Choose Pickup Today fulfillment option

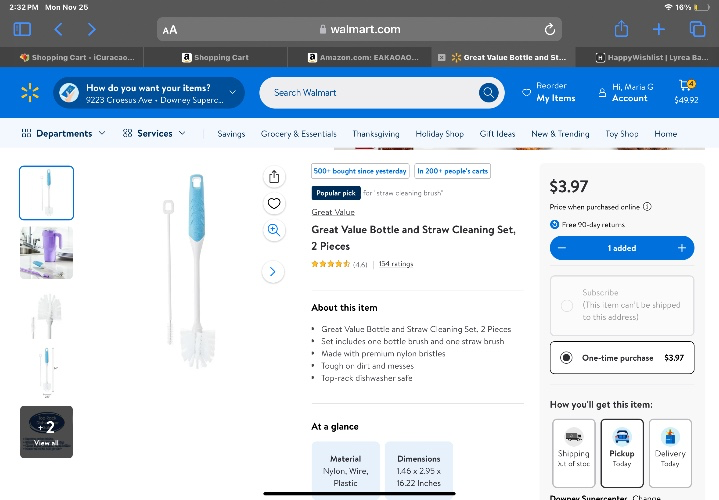click(622, 453)
